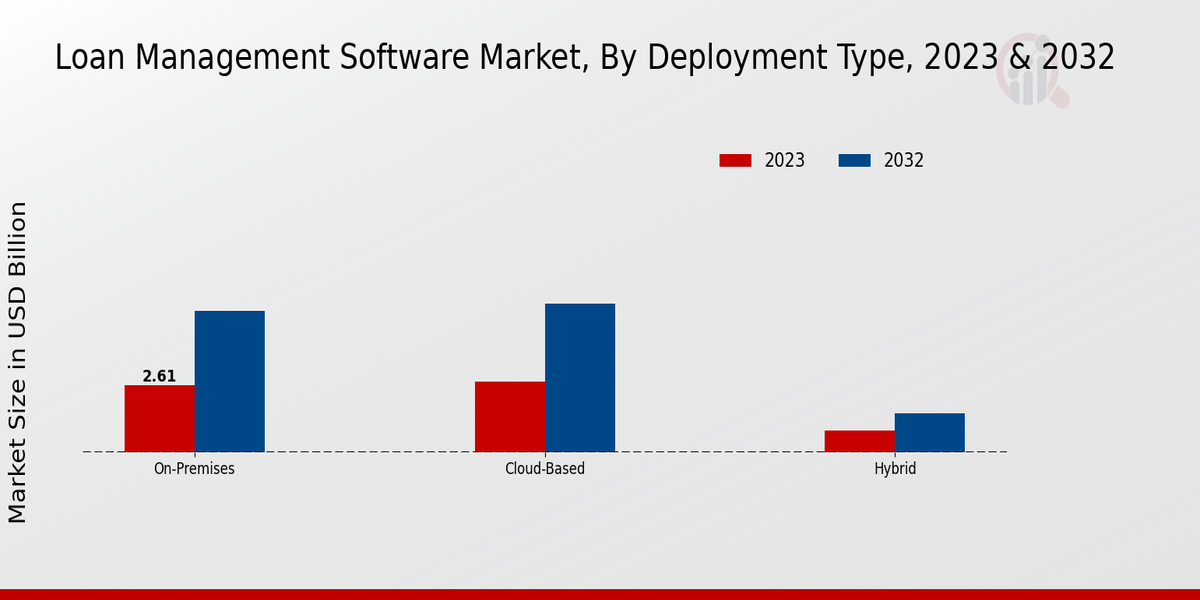Click the Hybrid x-axis label

pos(895,468)
